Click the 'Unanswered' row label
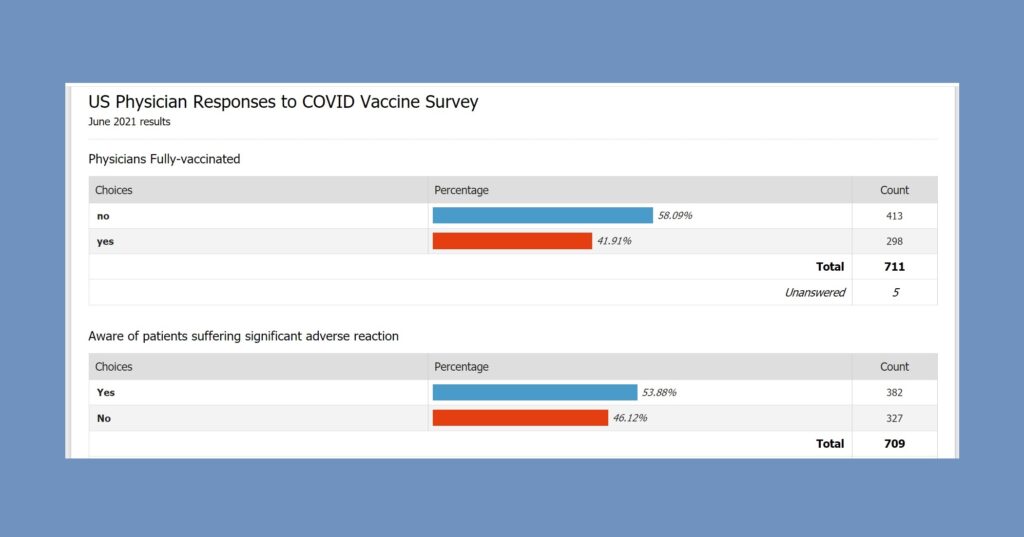The image size is (1024, 537). click(814, 293)
